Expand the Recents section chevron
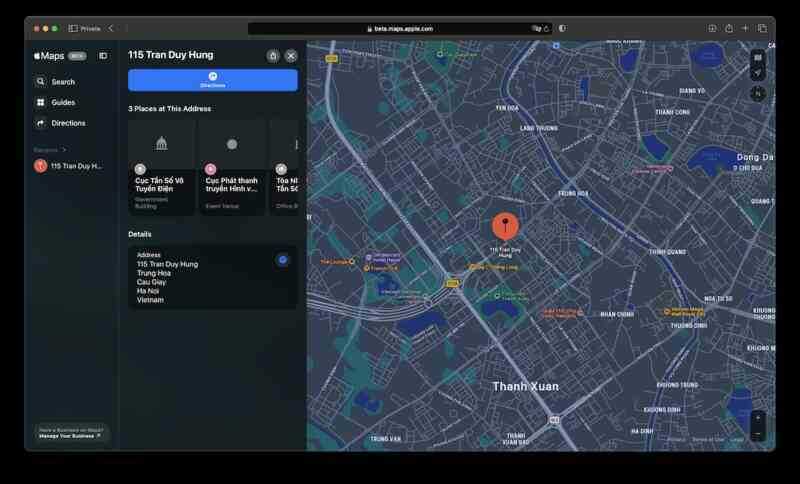The height and width of the screenshot is (484, 800). pyautogui.click(x=64, y=150)
